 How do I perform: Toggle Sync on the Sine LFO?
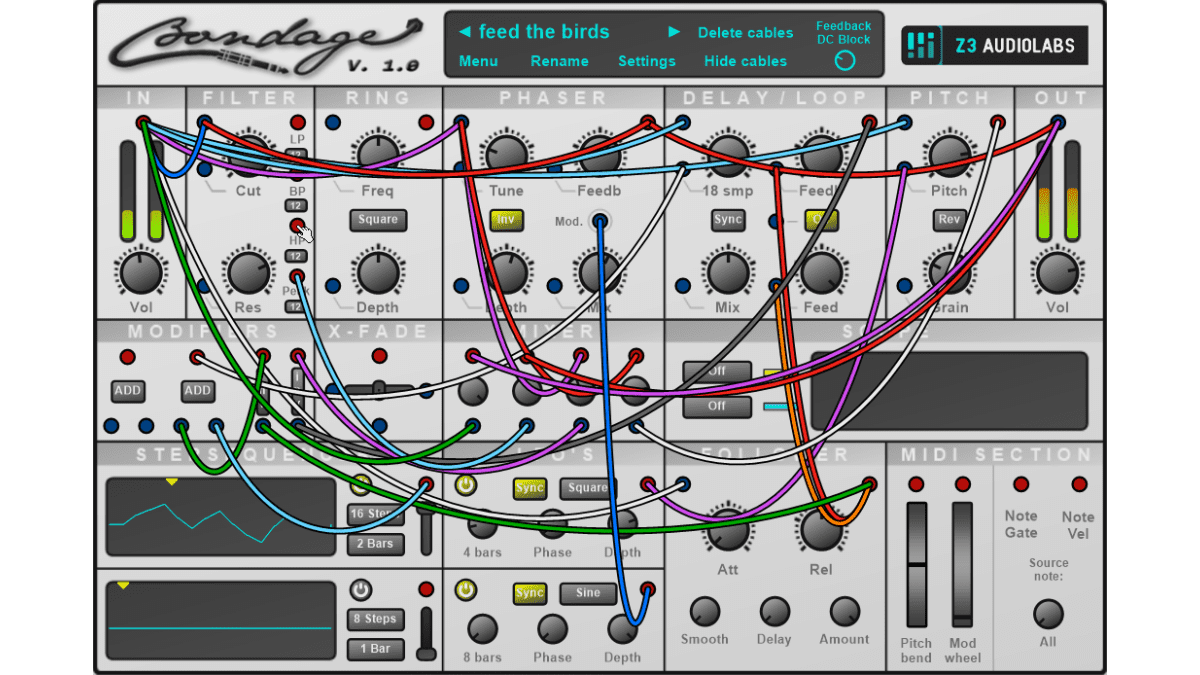[530, 593]
